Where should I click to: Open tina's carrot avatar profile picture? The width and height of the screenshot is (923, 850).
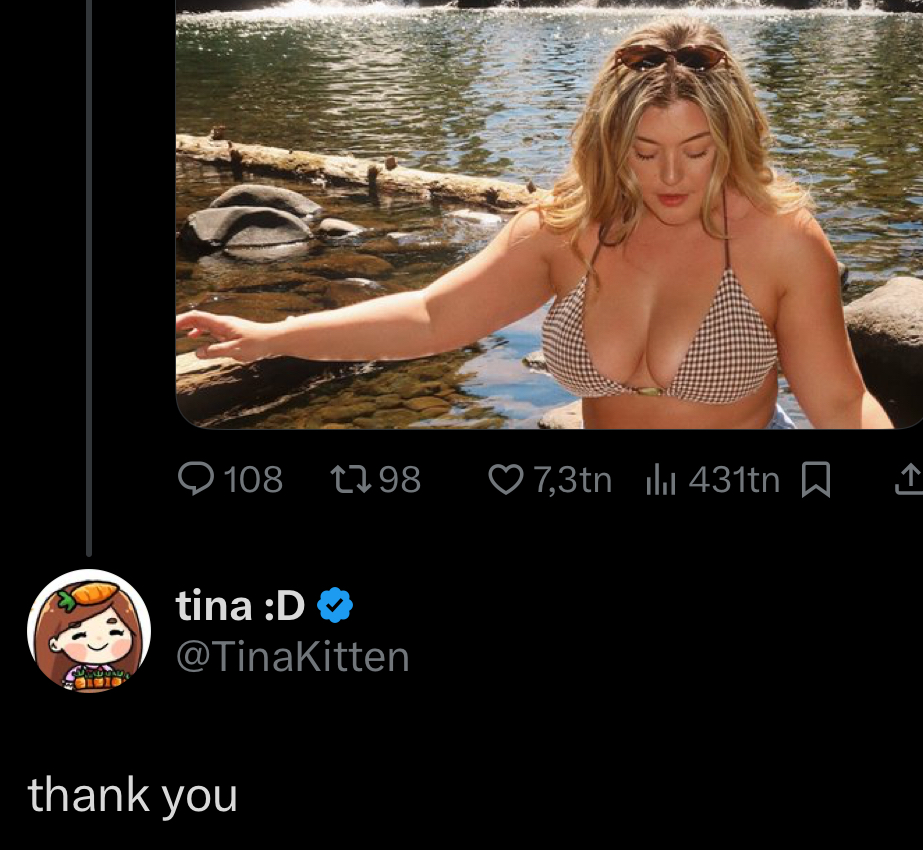tap(88, 631)
